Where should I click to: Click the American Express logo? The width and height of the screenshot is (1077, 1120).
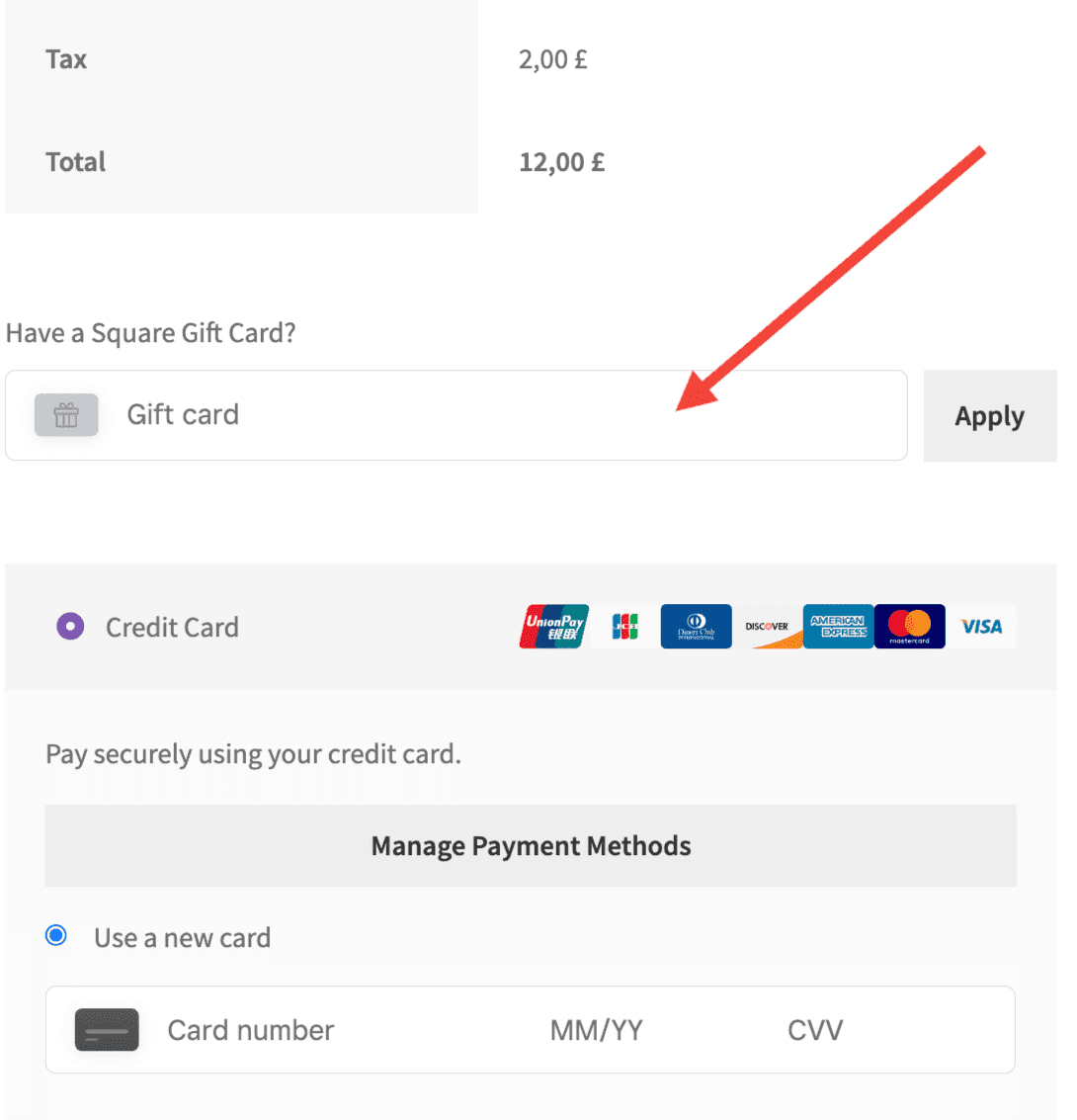(x=838, y=627)
